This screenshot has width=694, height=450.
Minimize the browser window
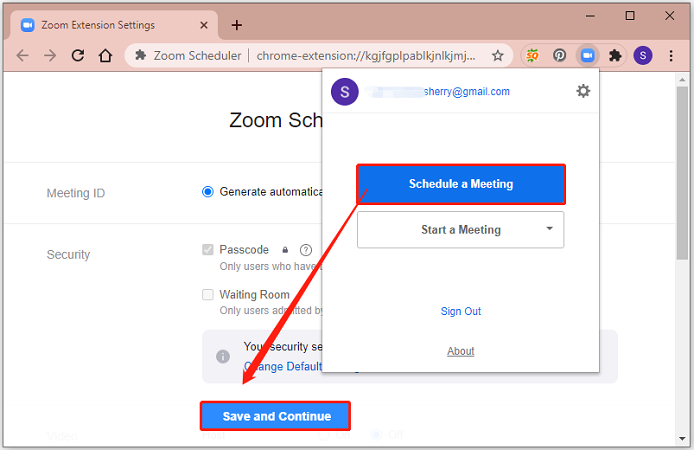click(590, 16)
